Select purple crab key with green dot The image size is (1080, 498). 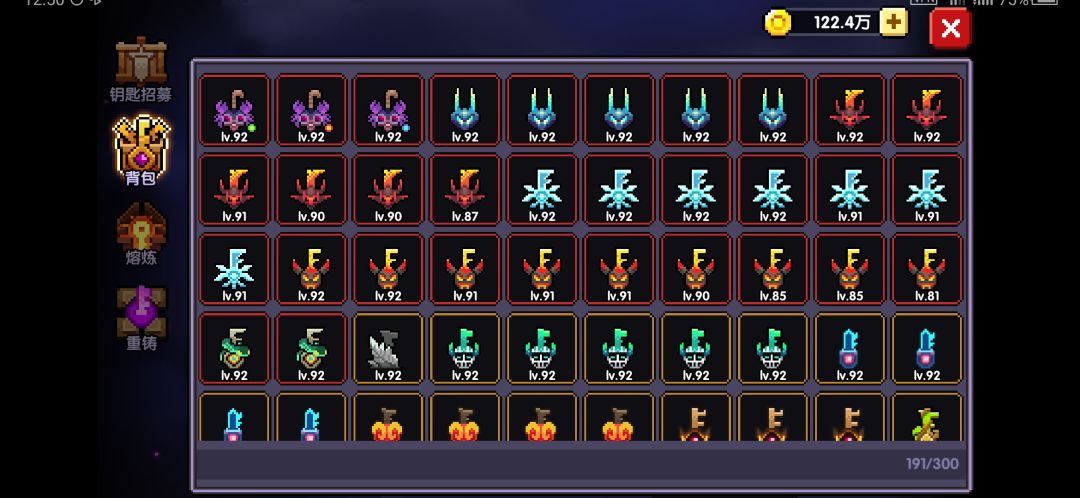coord(234,110)
